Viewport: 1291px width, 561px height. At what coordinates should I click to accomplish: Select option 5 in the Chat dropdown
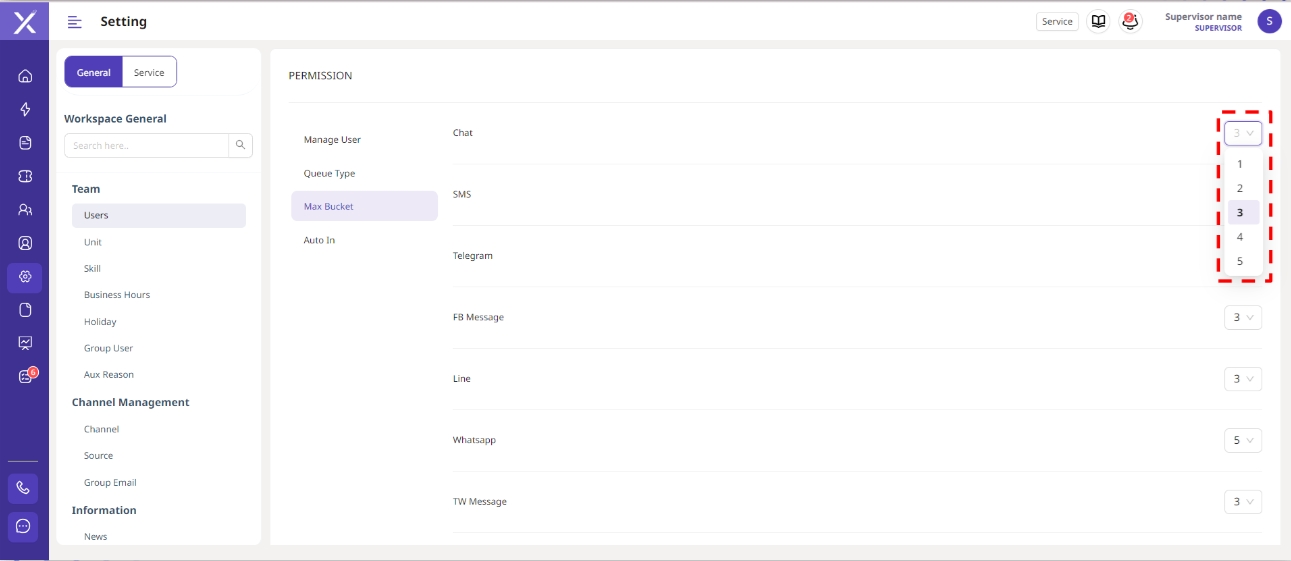coord(1240,262)
